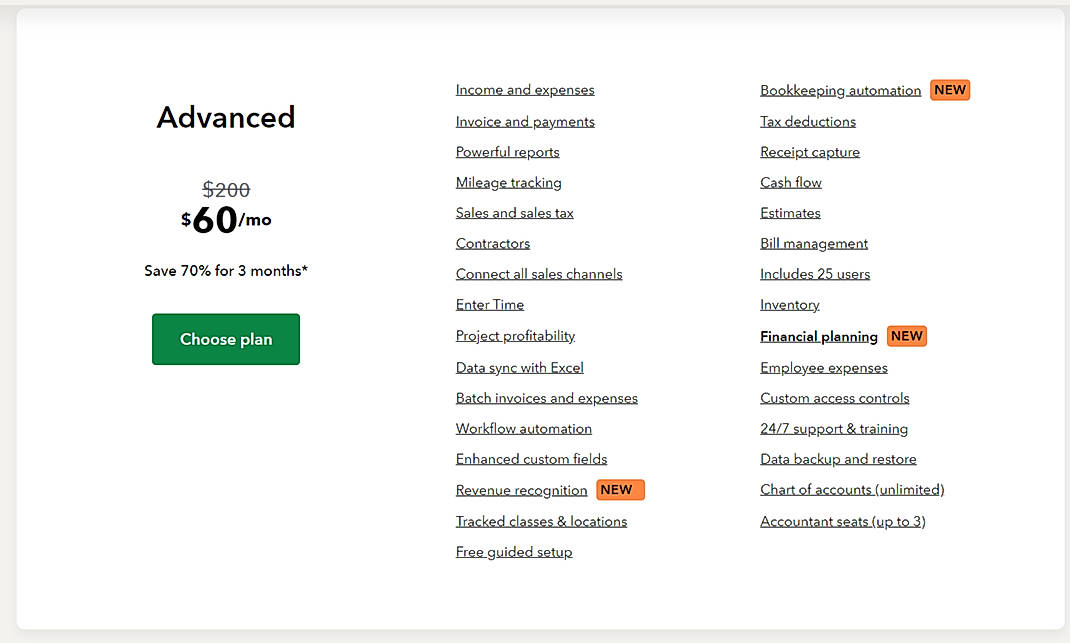1070x643 pixels.
Task: Open the Income and expenses link
Action: pos(525,89)
